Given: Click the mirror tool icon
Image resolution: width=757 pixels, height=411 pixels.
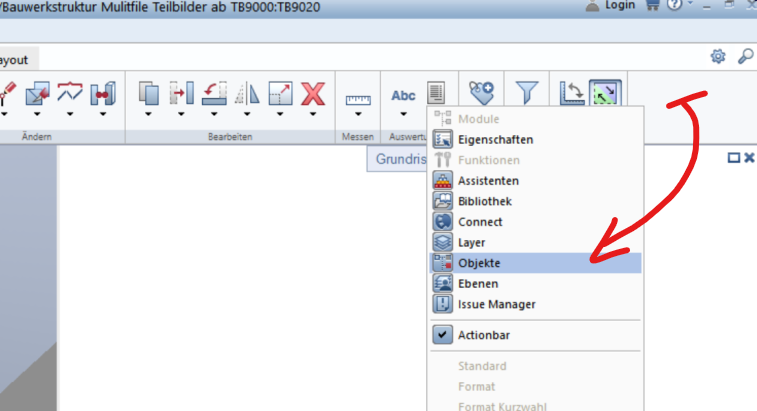Looking at the screenshot, I should (x=247, y=94).
